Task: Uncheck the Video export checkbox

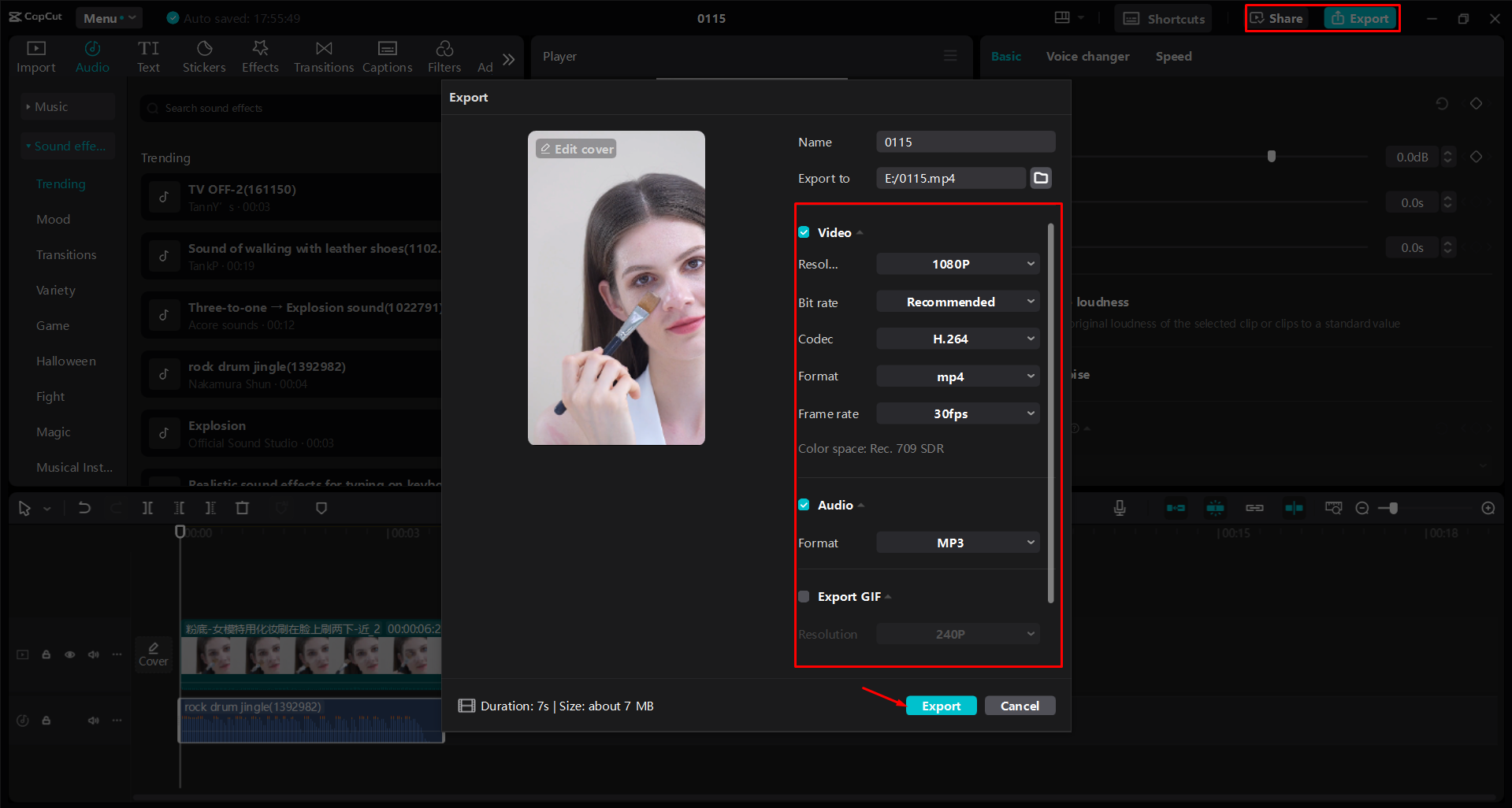Action: pyautogui.click(x=804, y=232)
